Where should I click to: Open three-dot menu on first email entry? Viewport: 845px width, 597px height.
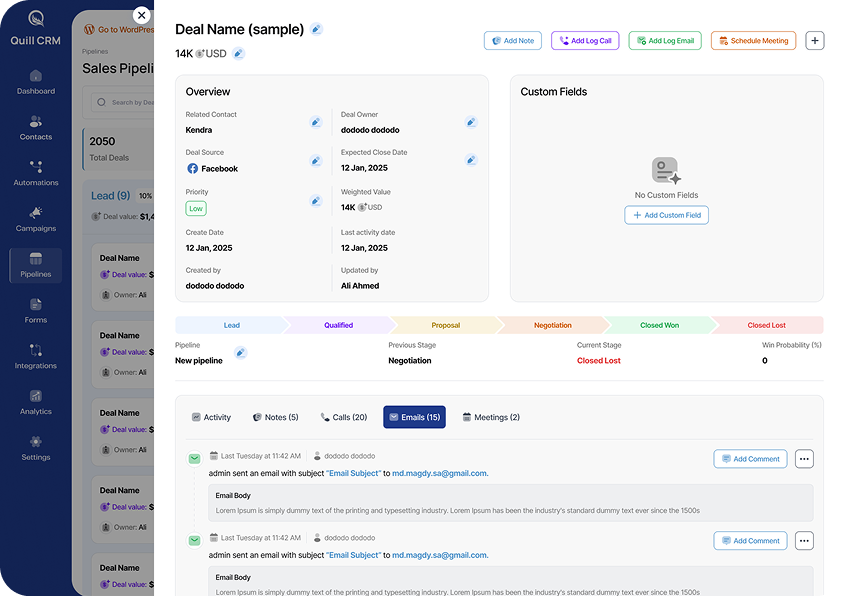pos(804,459)
